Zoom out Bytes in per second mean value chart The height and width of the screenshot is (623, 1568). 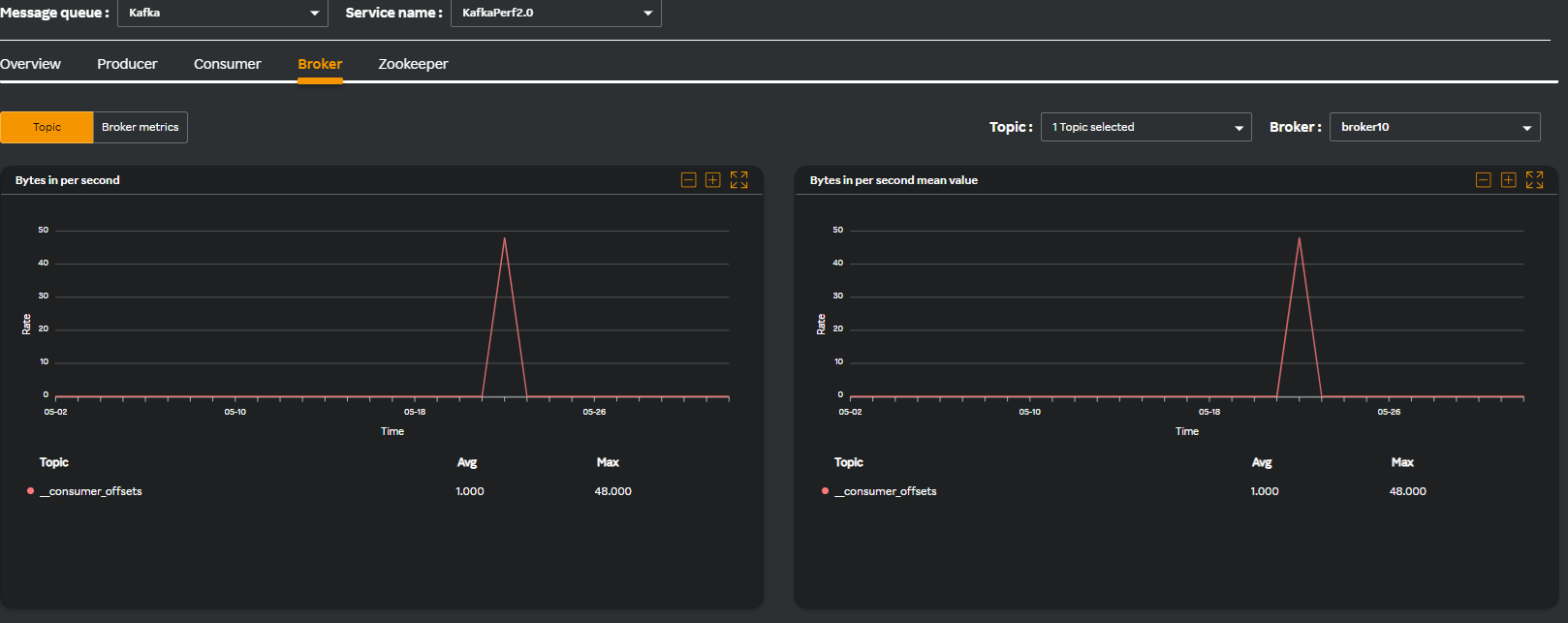(x=1484, y=180)
